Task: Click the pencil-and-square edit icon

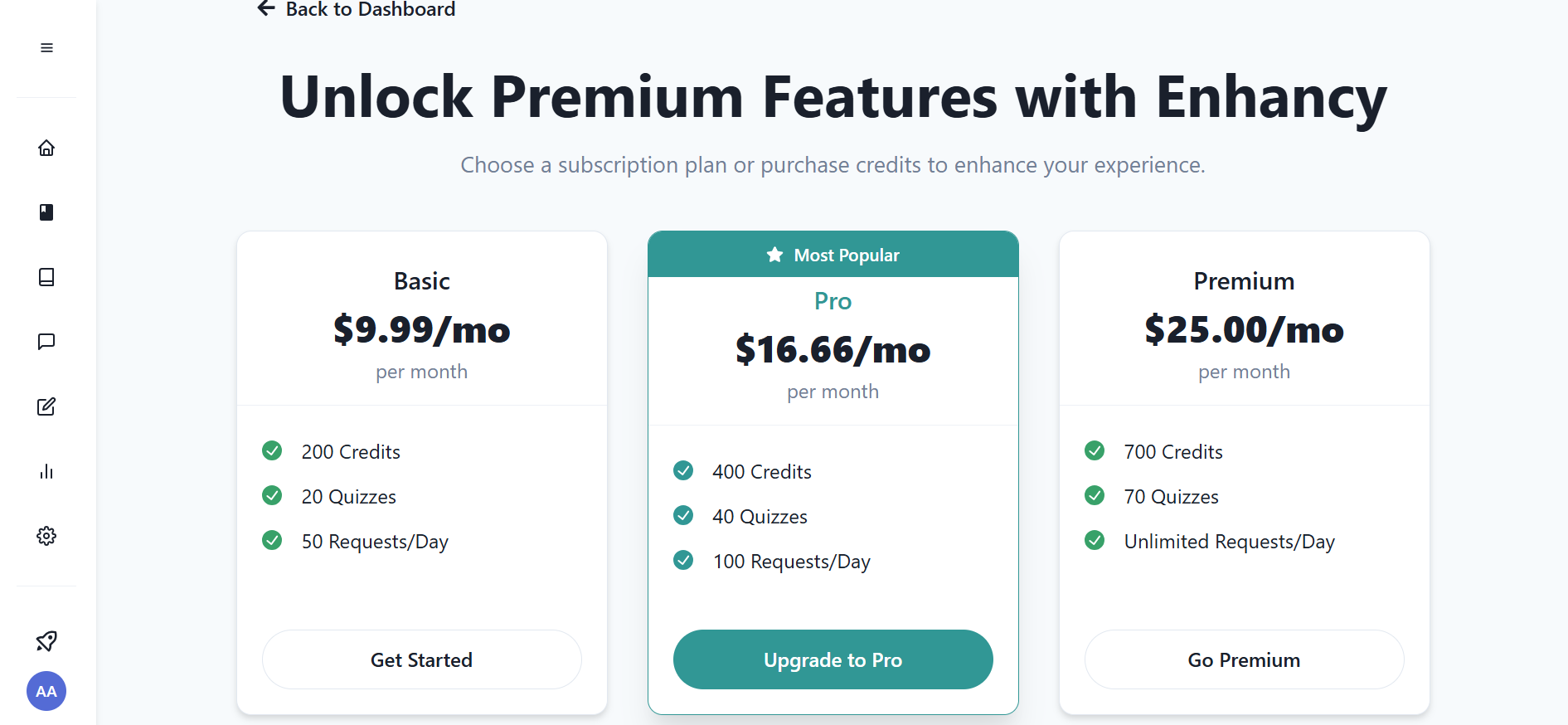Action: point(46,406)
